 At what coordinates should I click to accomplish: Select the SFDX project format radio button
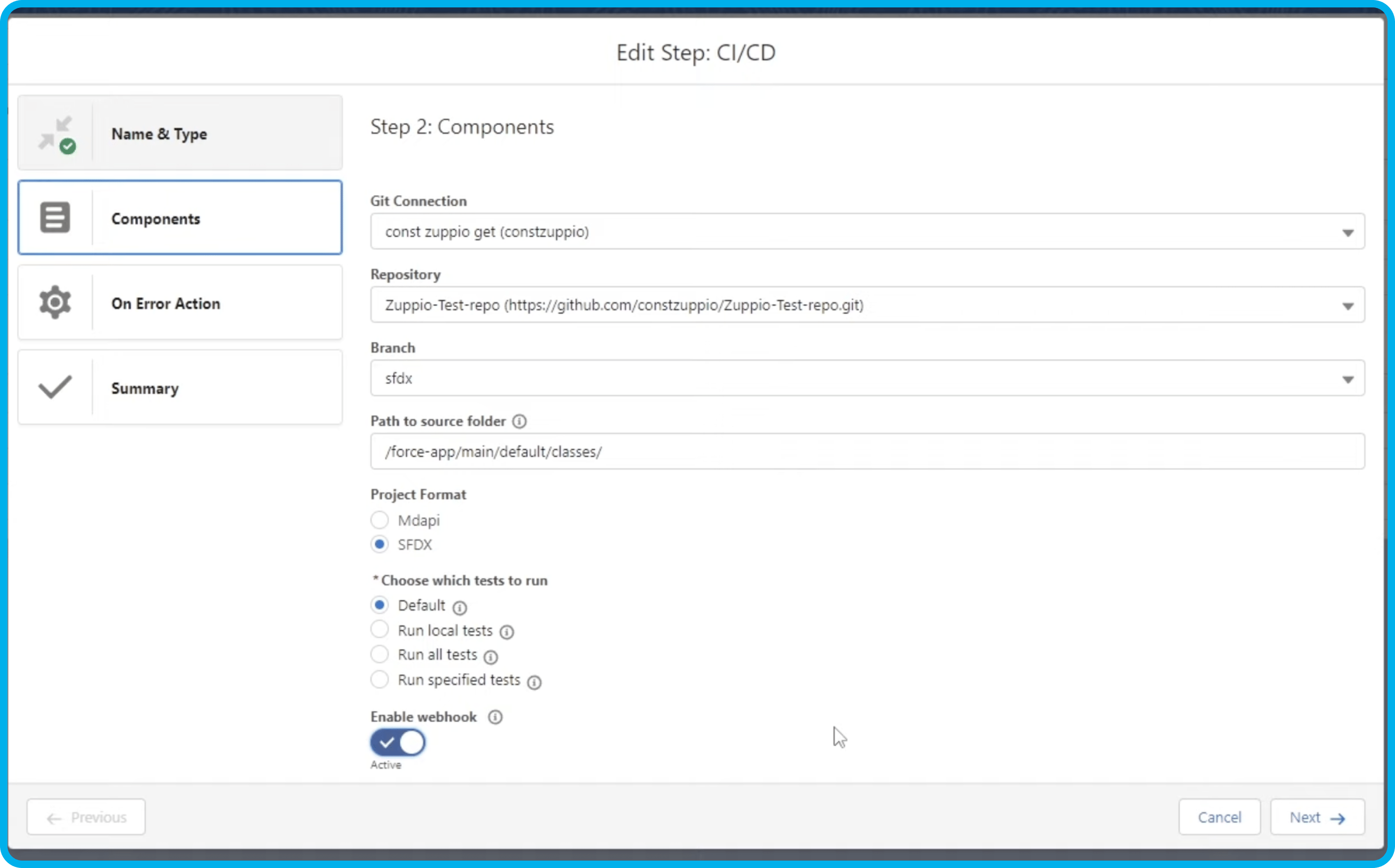pyautogui.click(x=380, y=544)
